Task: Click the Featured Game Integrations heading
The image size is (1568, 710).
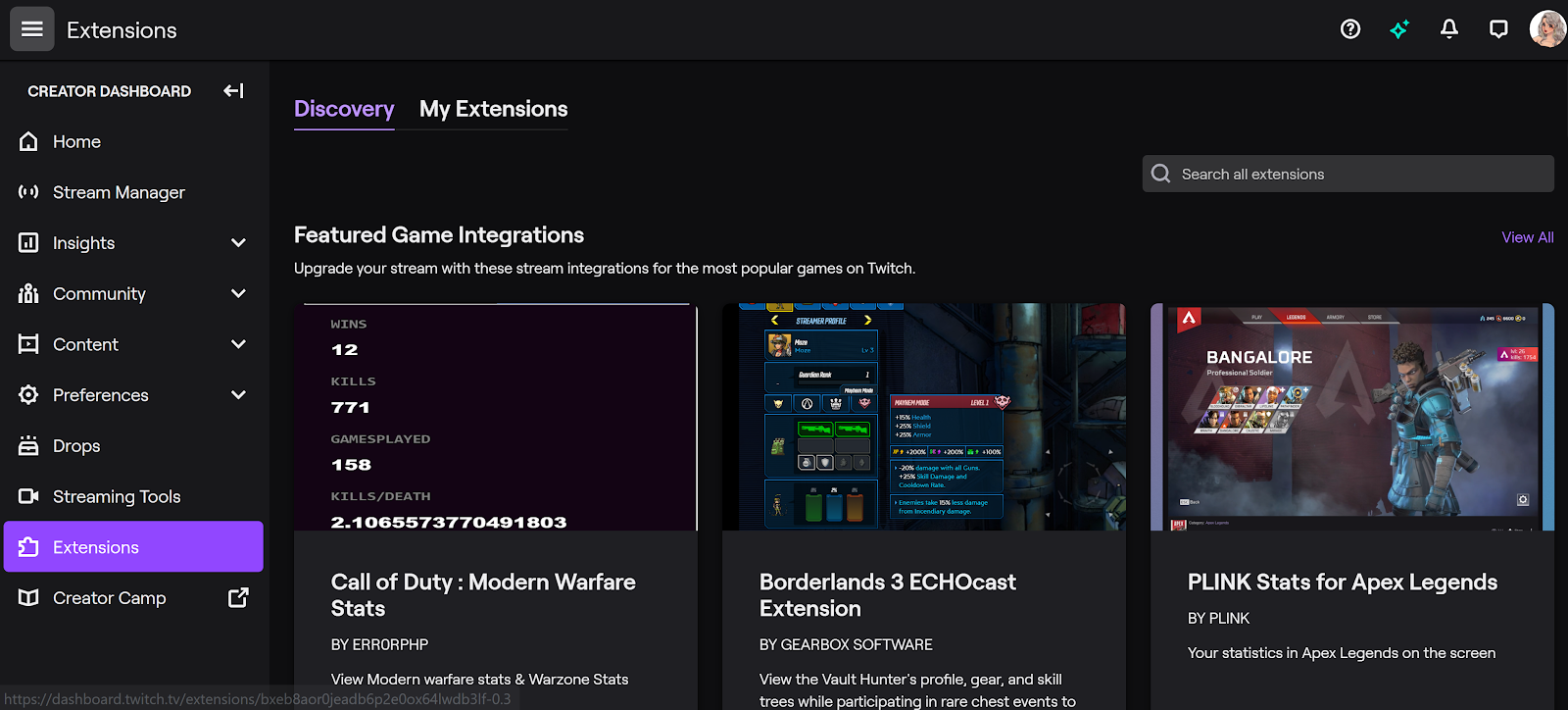Action: pyautogui.click(x=439, y=235)
